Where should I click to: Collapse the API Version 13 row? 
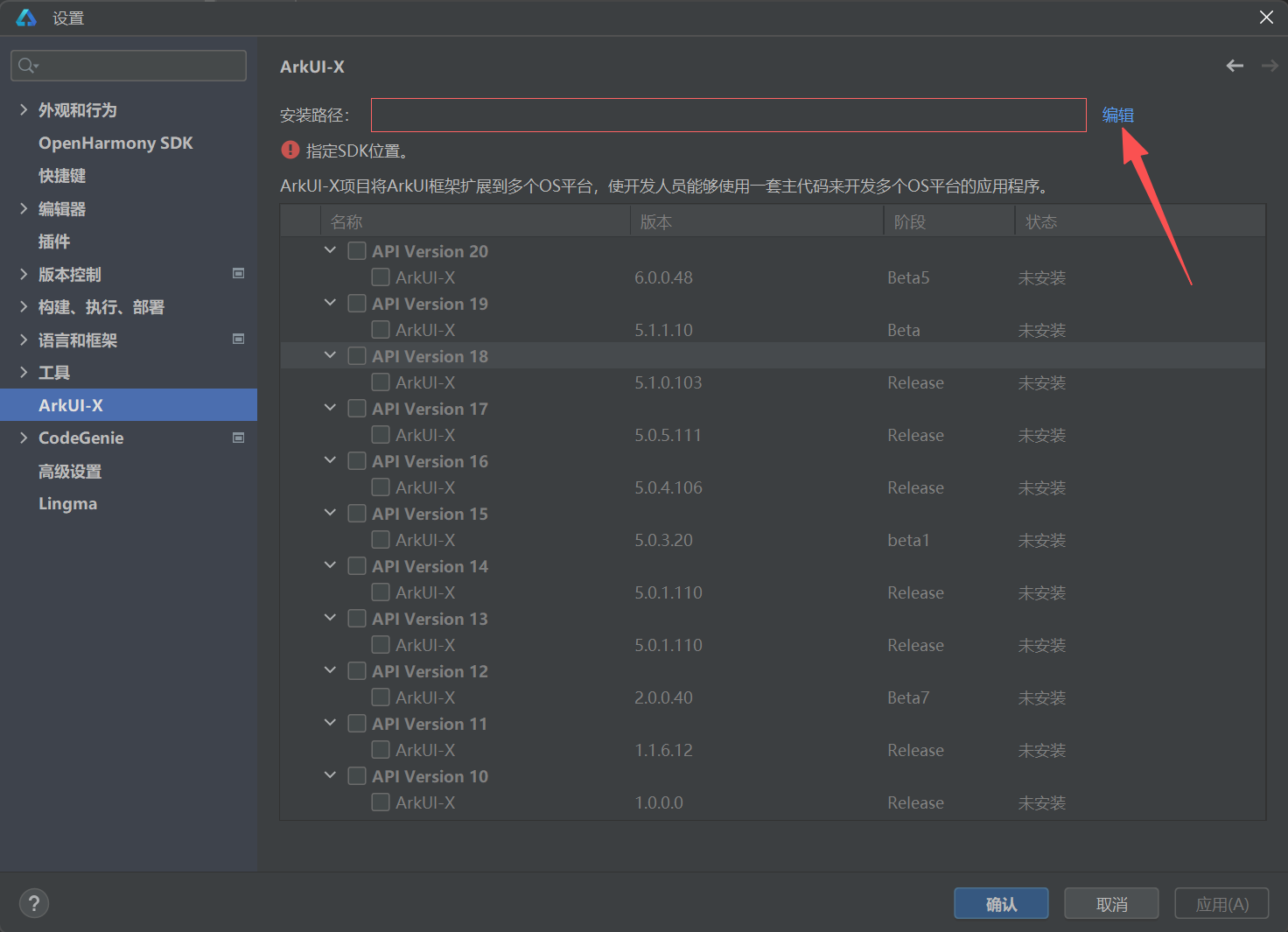pos(330,618)
